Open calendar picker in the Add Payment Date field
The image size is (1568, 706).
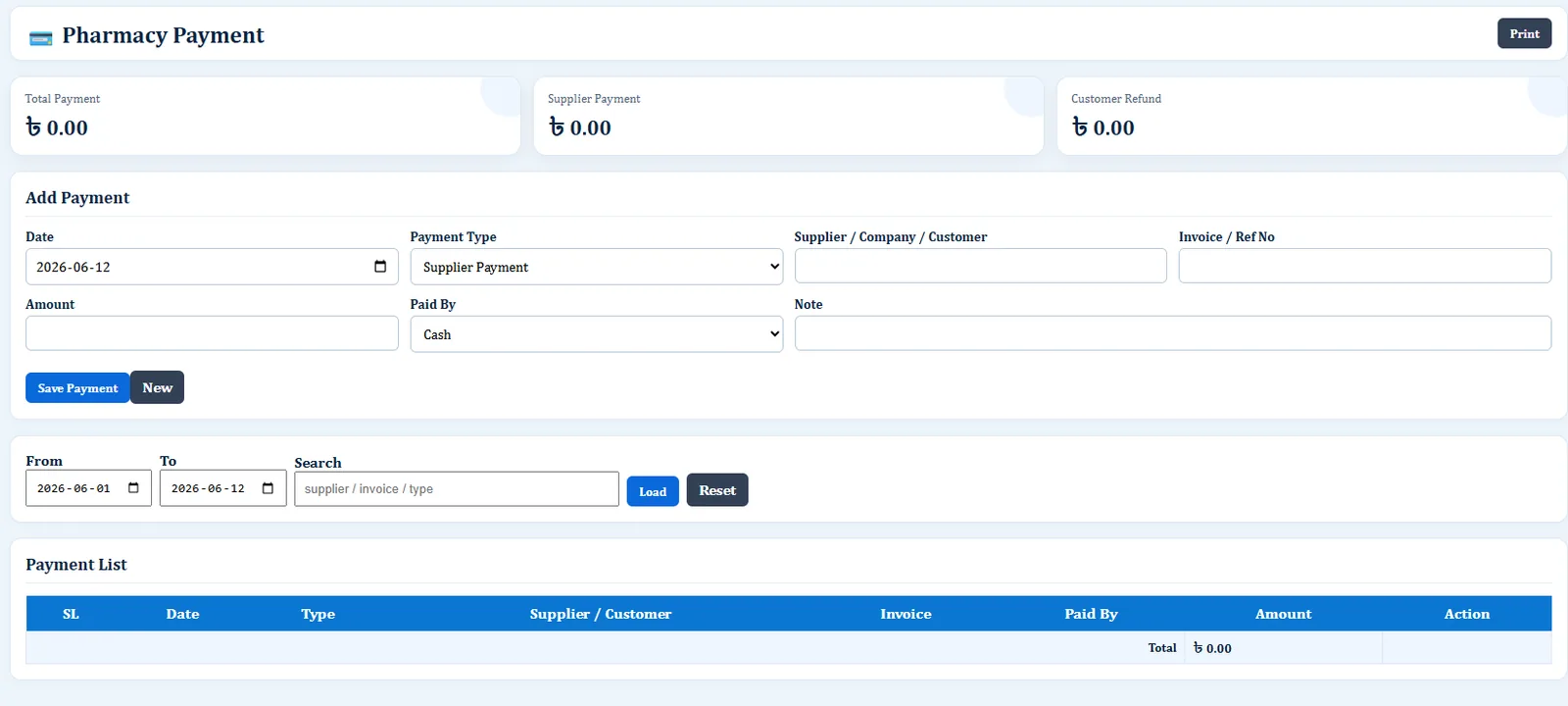380,267
